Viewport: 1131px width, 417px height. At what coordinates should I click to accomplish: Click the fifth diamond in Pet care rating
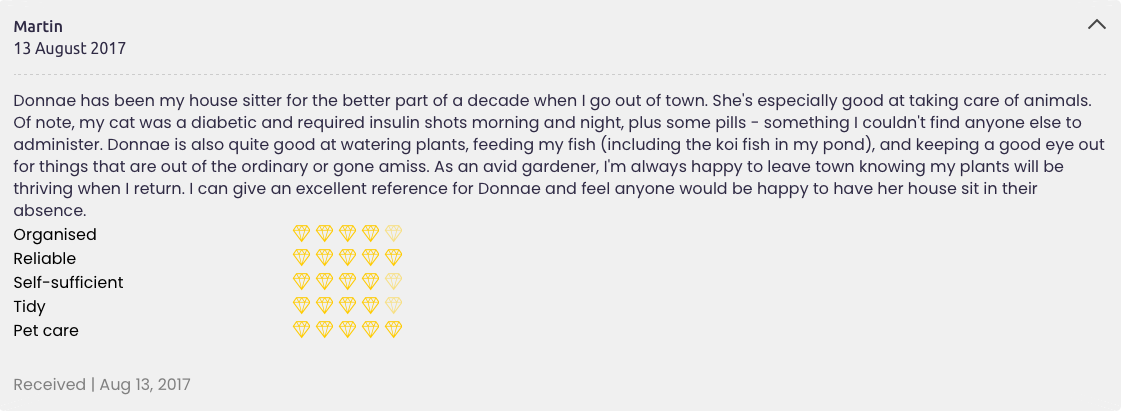click(x=393, y=330)
